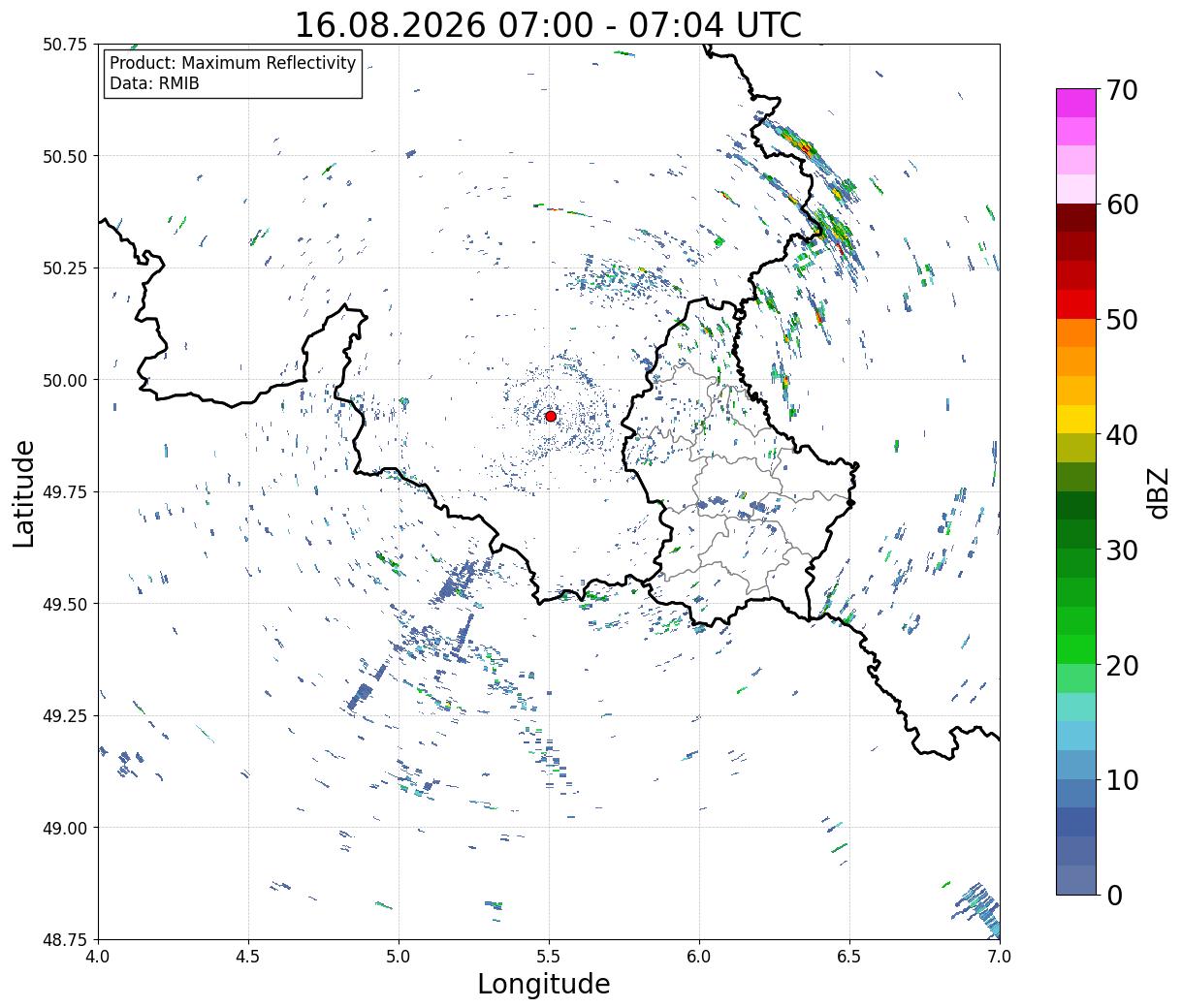This screenshot has width=1182, height=1008.
Task: Click the 5.5 longitude tick label
Action: point(549,956)
